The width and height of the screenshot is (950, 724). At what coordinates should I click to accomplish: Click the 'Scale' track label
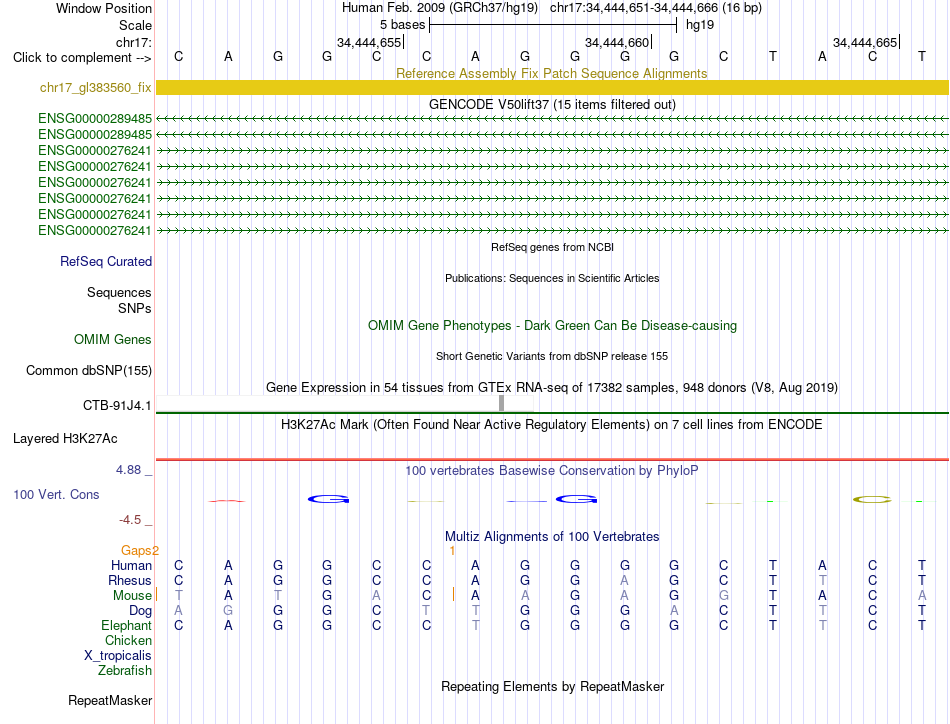[135, 25]
